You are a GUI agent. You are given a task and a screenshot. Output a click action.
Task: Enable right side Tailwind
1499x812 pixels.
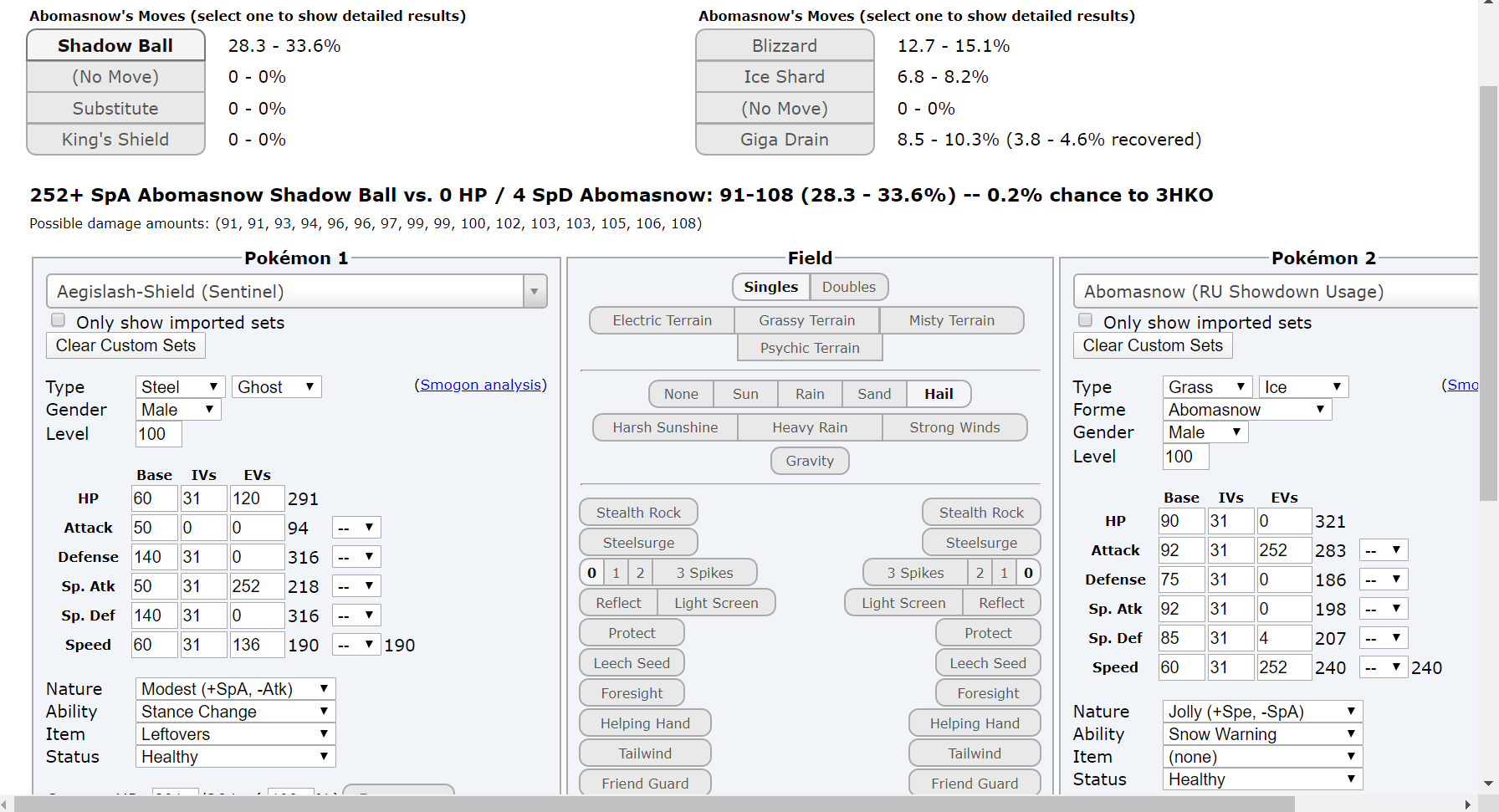point(975,753)
